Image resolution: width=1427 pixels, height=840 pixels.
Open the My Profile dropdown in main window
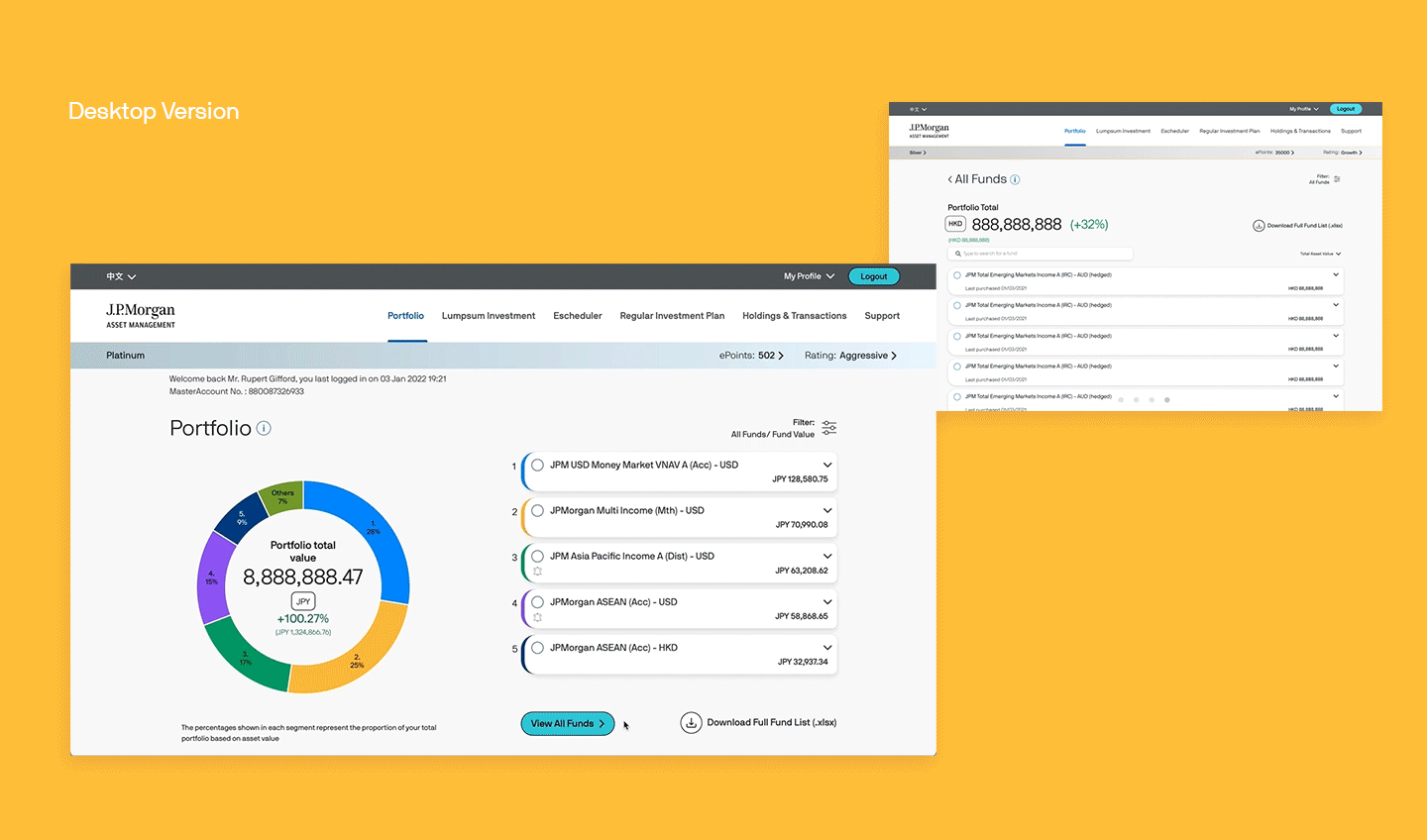tap(809, 276)
